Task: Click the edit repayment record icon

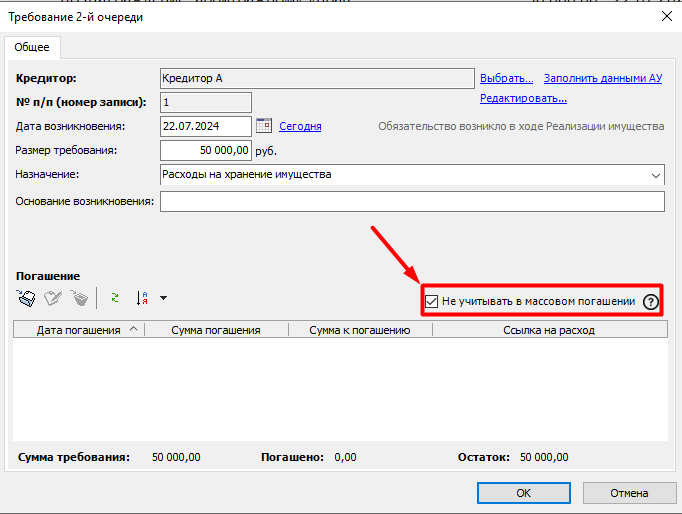Action: (x=53, y=297)
